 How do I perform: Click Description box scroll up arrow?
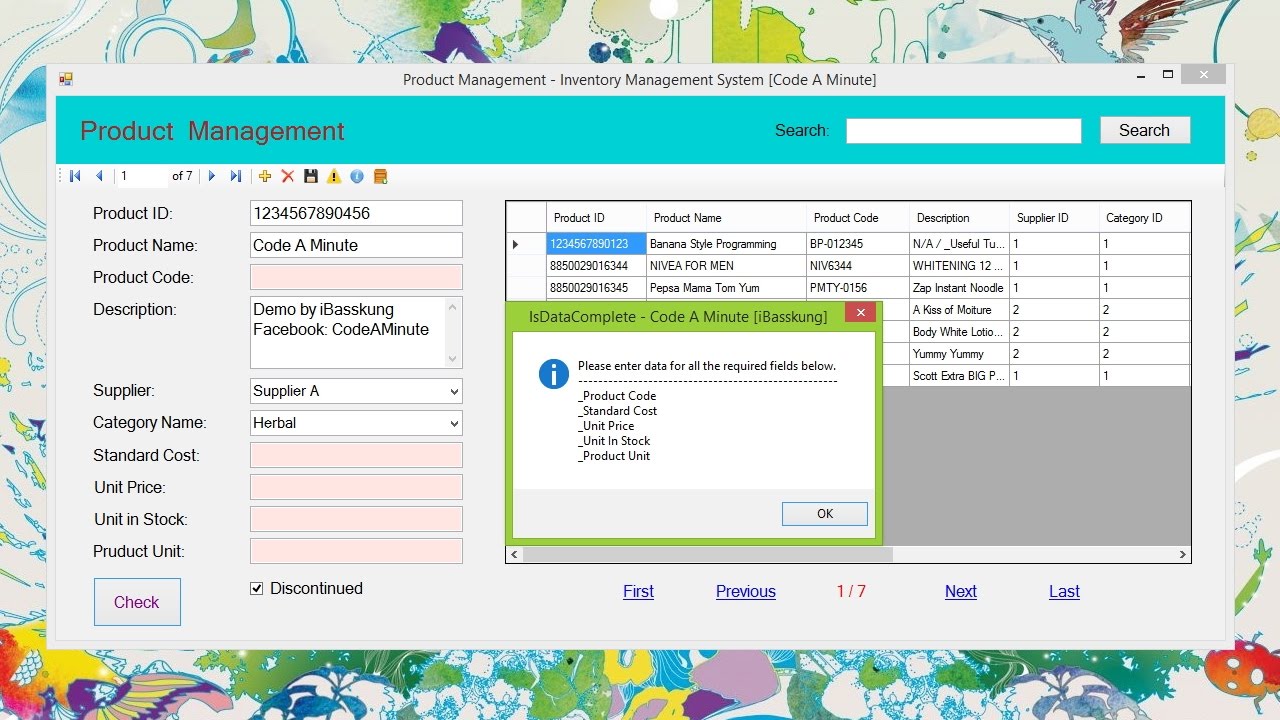[x=454, y=306]
